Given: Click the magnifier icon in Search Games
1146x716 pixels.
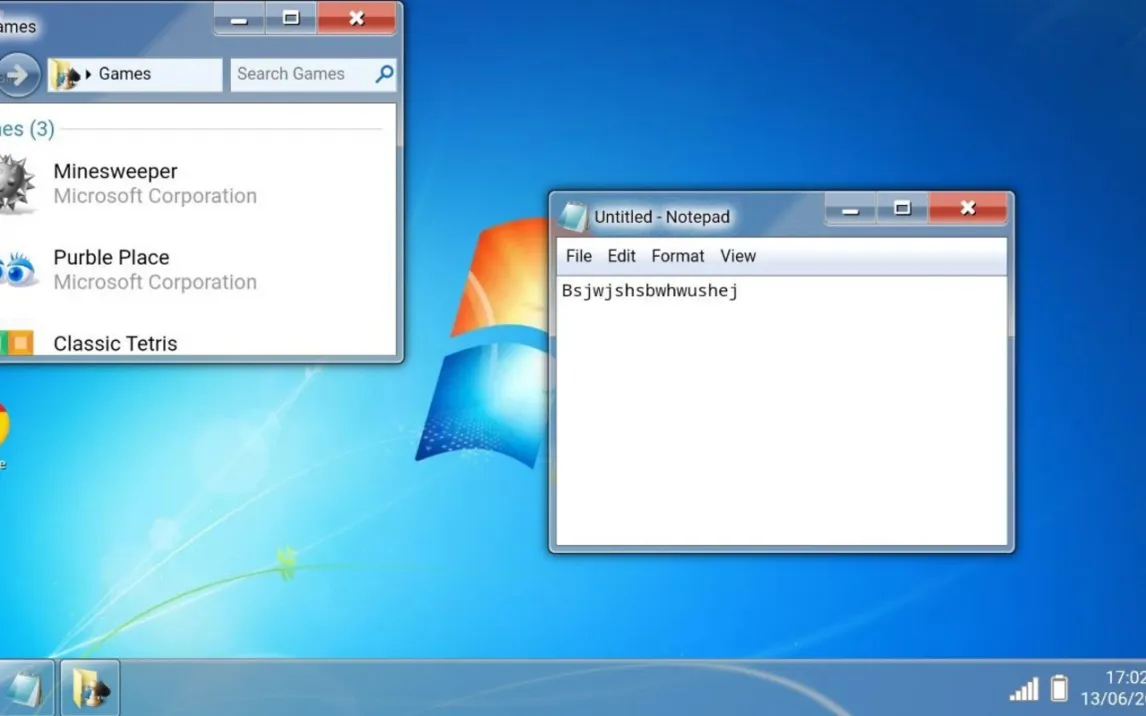Looking at the screenshot, I should (384, 74).
